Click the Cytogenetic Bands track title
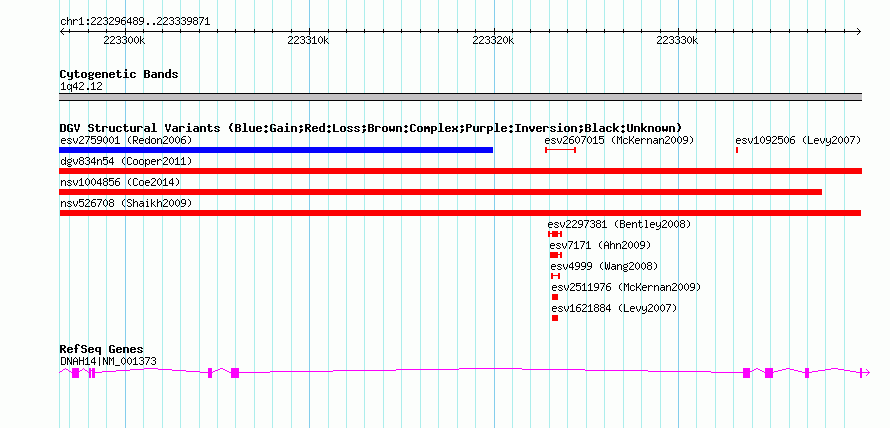The image size is (890, 428). 119,74
